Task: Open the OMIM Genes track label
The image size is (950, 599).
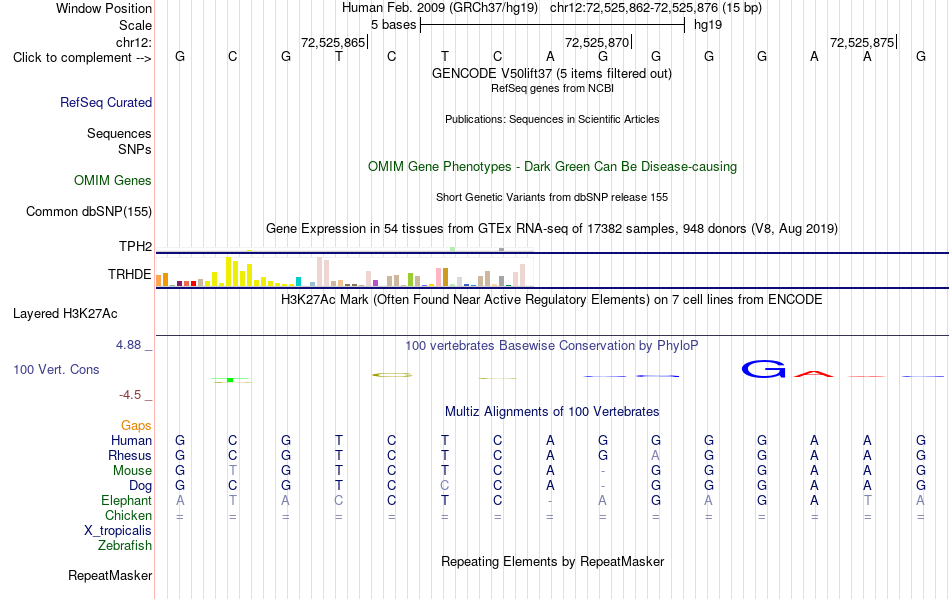Action: pyautogui.click(x=113, y=180)
